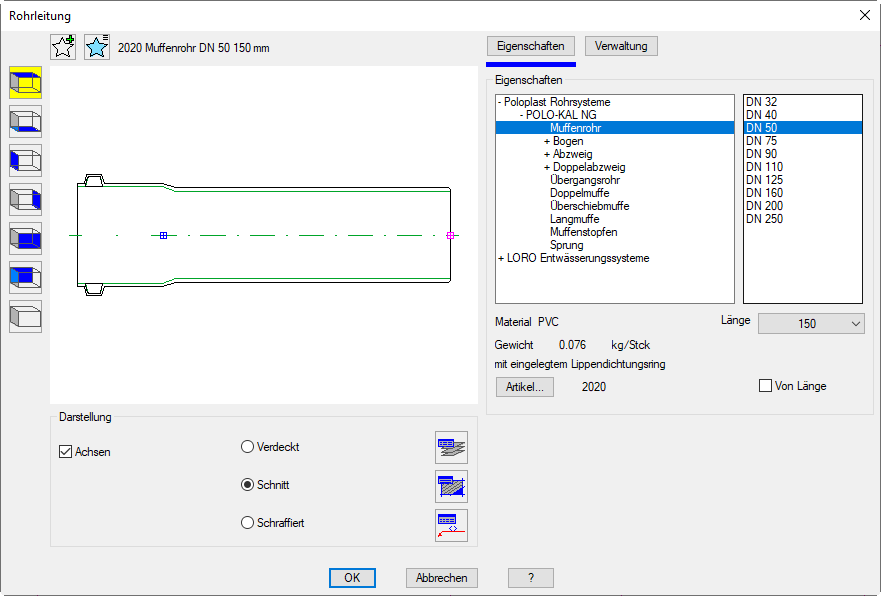Viewport: 881px width, 596px height.
Task: Expand LORO Entwässerungssysteme tree entry
Action: click(500, 259)
